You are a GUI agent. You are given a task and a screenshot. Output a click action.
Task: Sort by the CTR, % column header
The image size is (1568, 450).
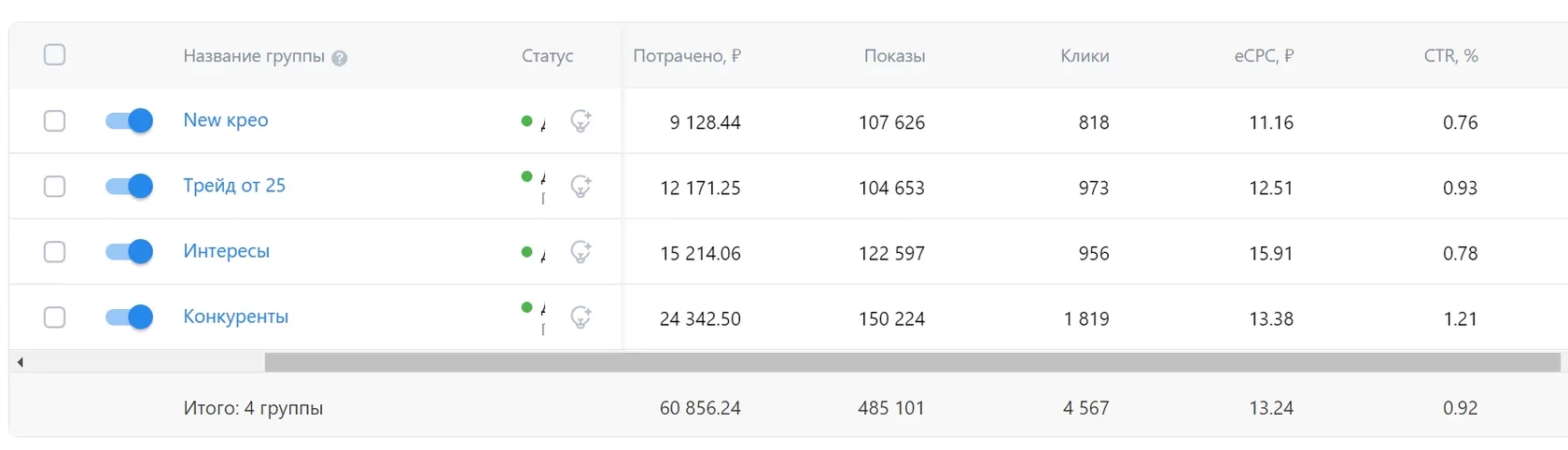tap(1450, 56)
